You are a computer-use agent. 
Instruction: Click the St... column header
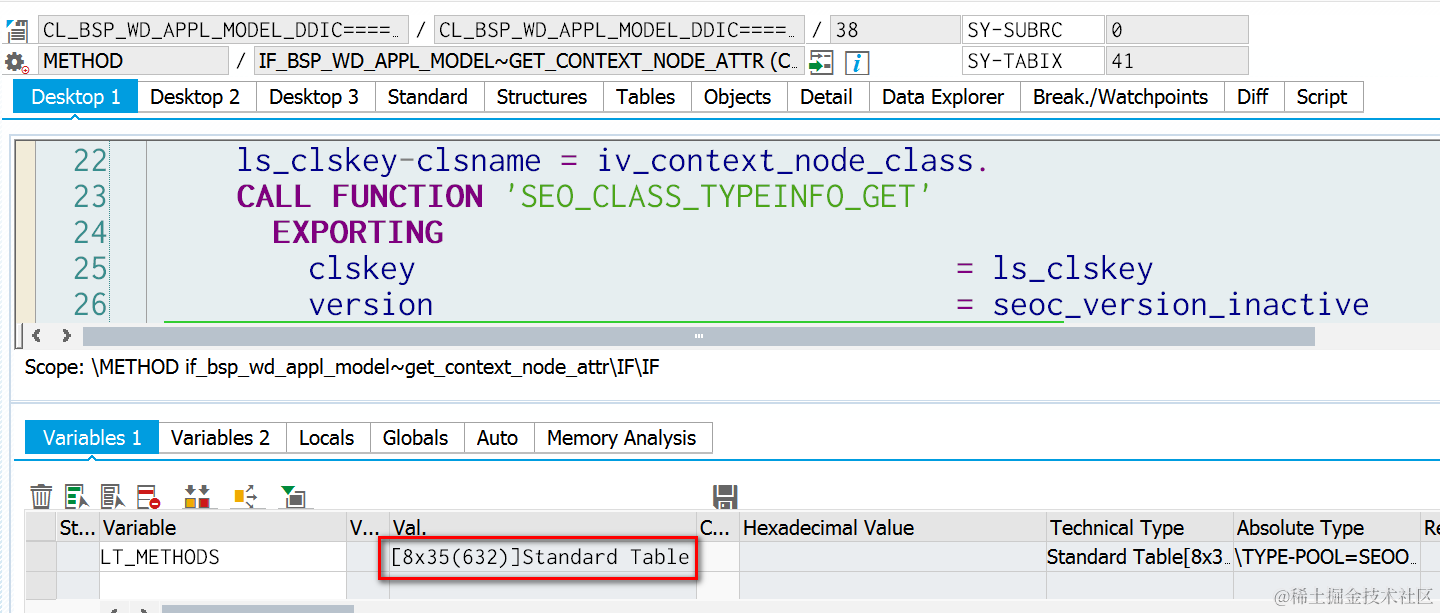point(78,527)
